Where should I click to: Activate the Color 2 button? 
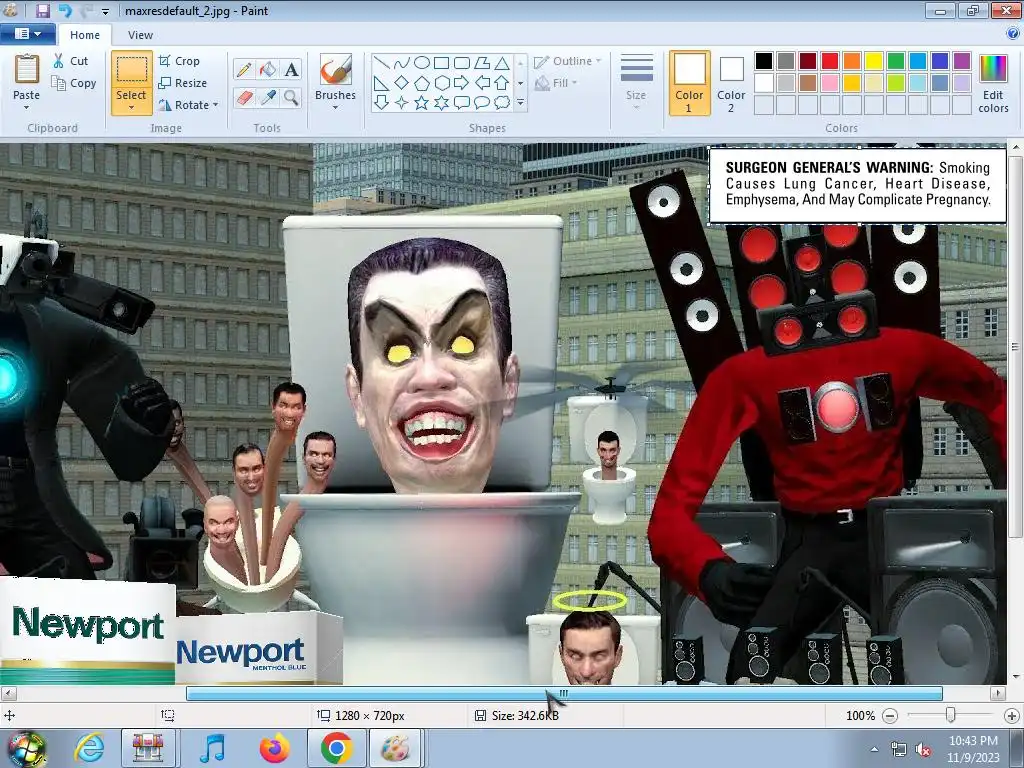point(731,84)
